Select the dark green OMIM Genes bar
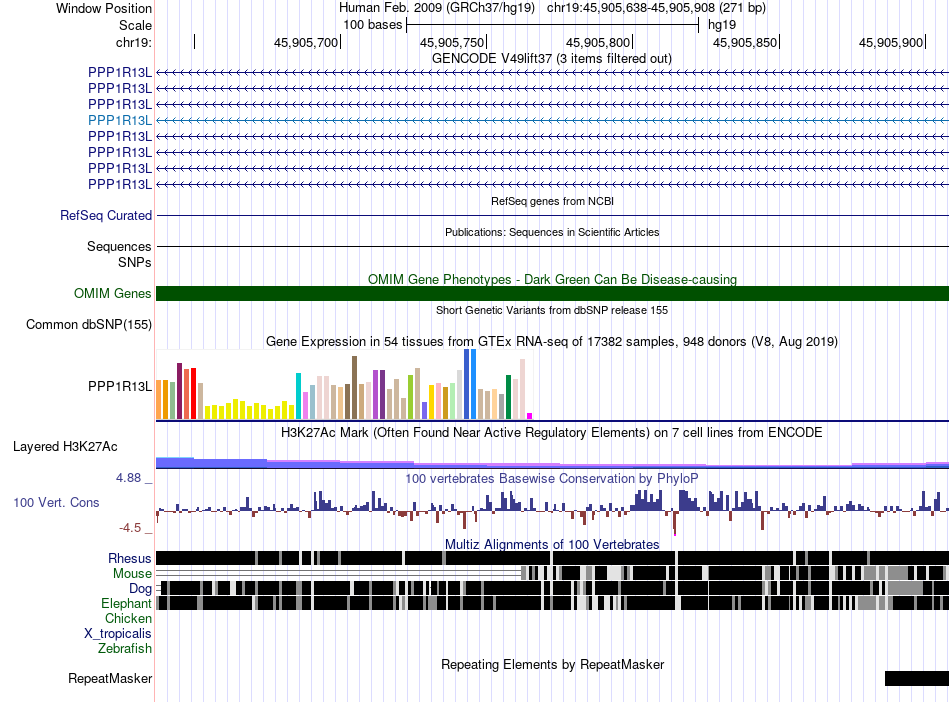Viewport: 950px width, 702px height. [x=552, y=293]
